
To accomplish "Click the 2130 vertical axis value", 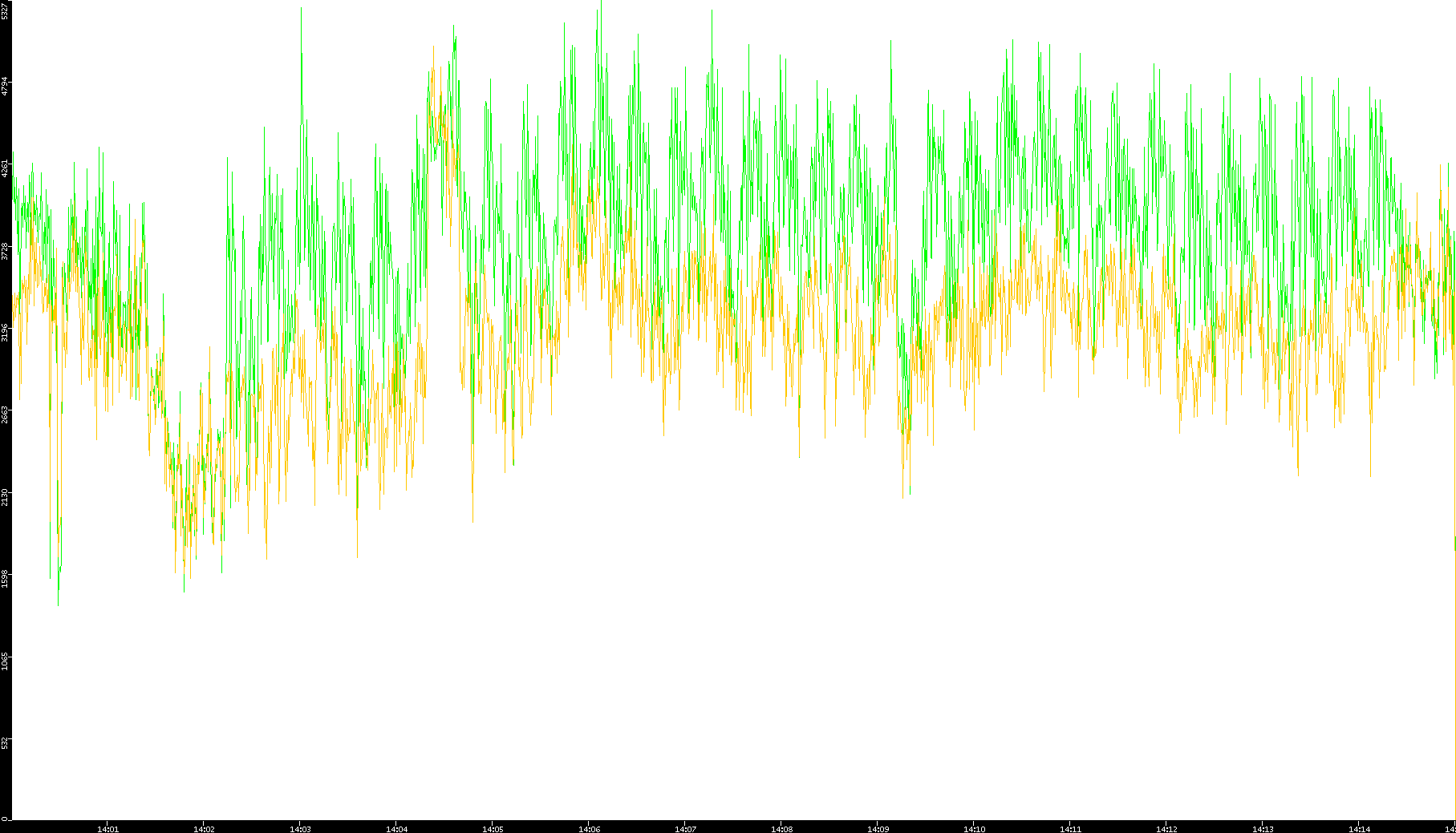I will pos(5,496).
